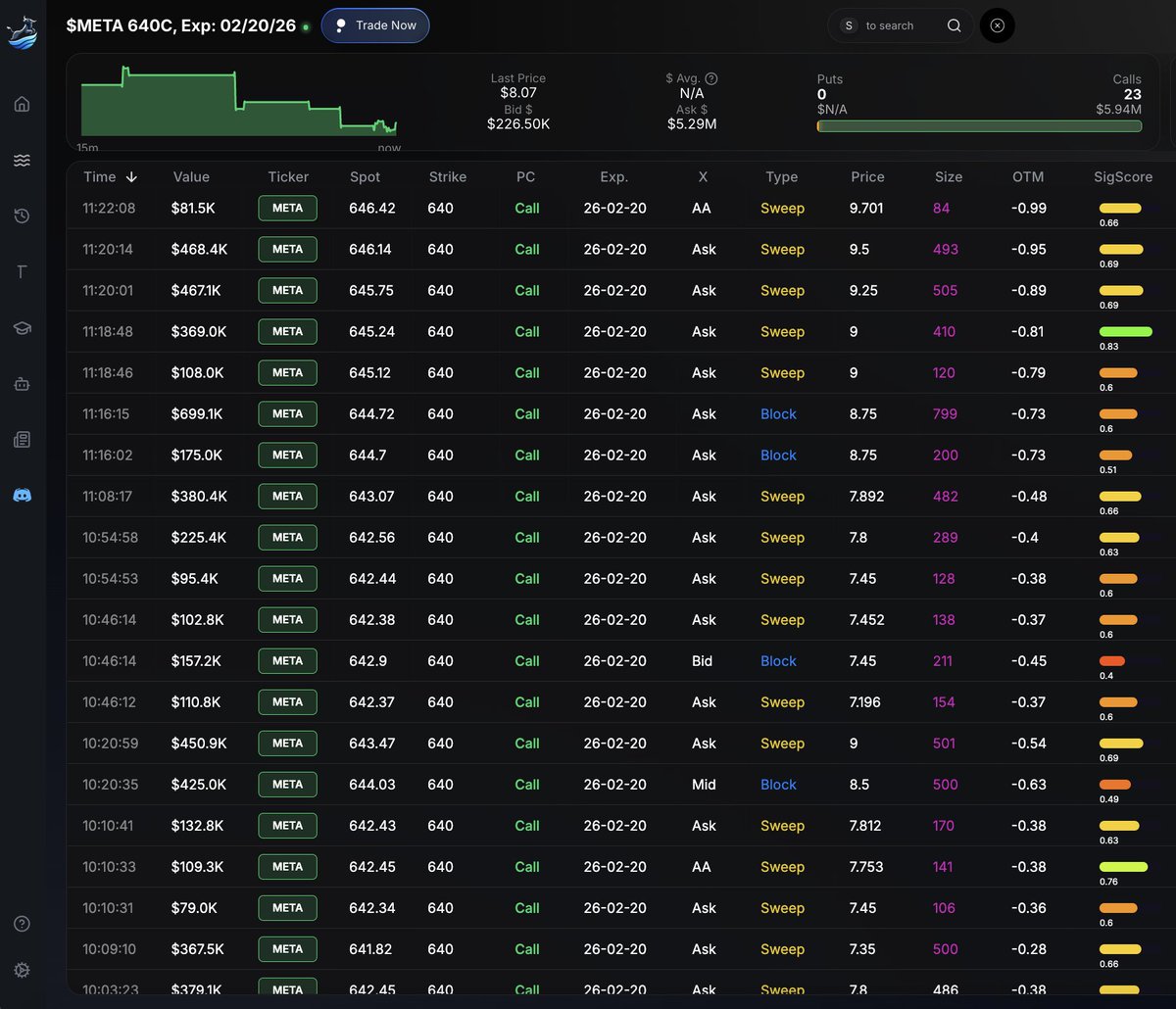Open the help question mark icon
This screenshot has height=1009, width=1176.
point(22,923)
